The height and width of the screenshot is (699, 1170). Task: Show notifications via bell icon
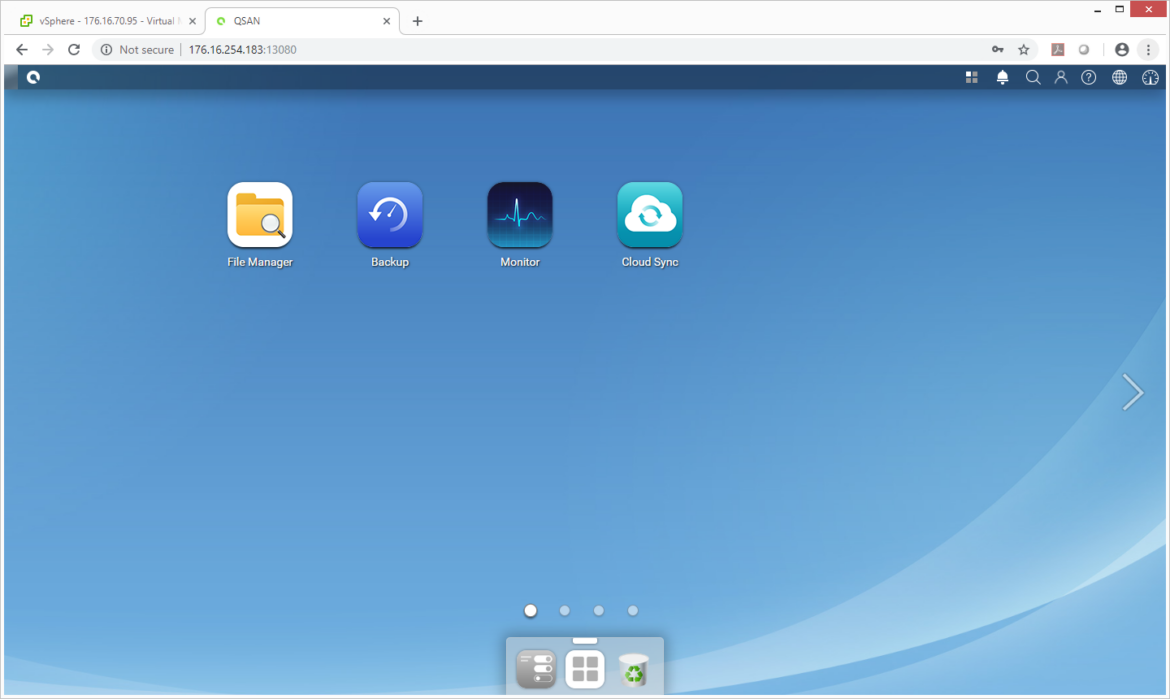coord(1002,77)
